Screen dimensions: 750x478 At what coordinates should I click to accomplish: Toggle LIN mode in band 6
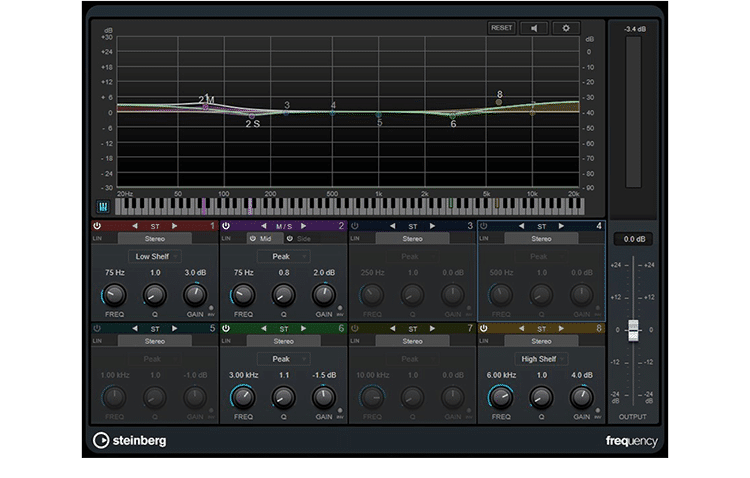(x=226, y=341)
